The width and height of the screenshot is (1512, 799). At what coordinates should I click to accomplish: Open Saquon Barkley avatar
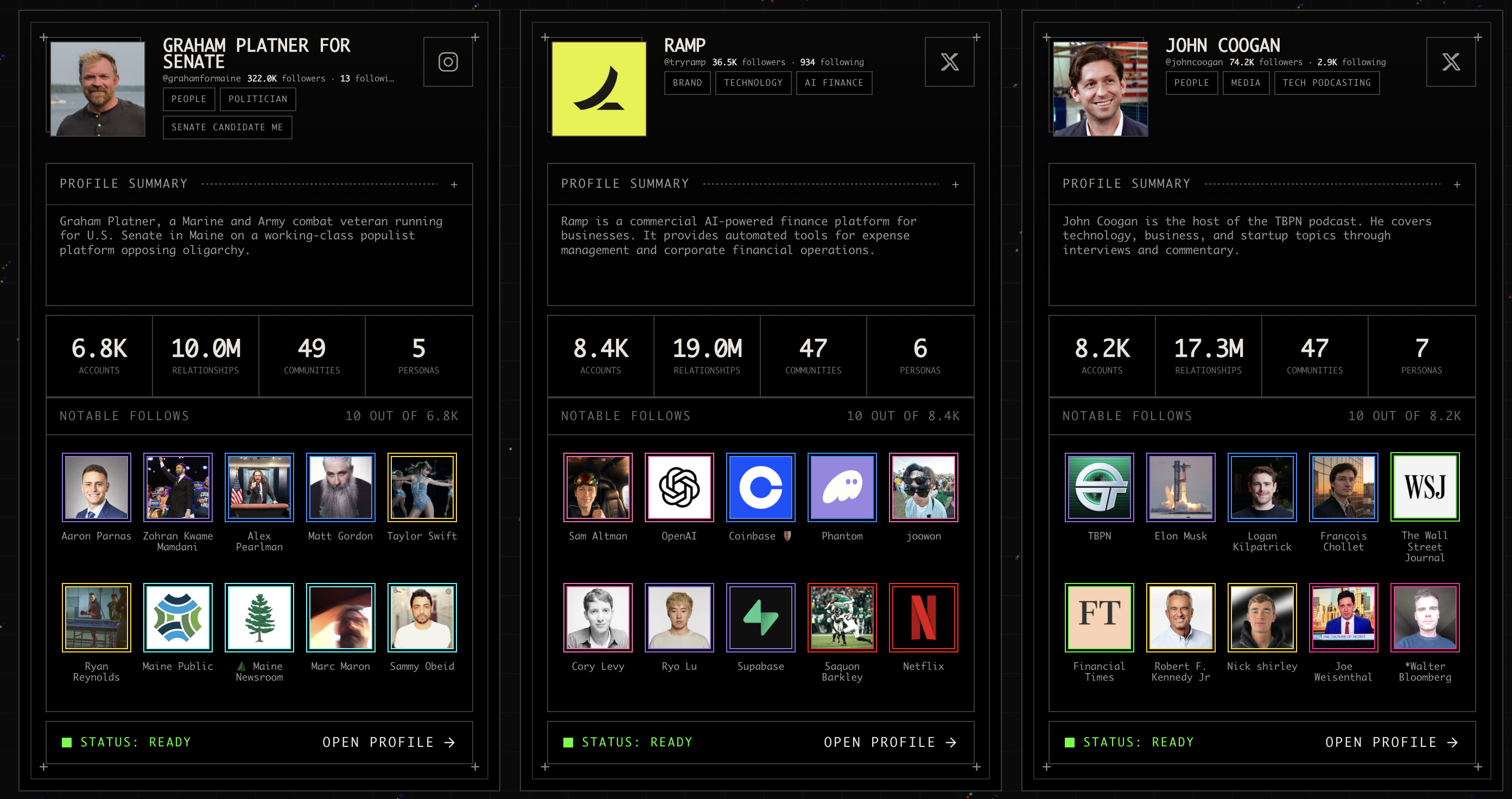click(x=842, y=618)
